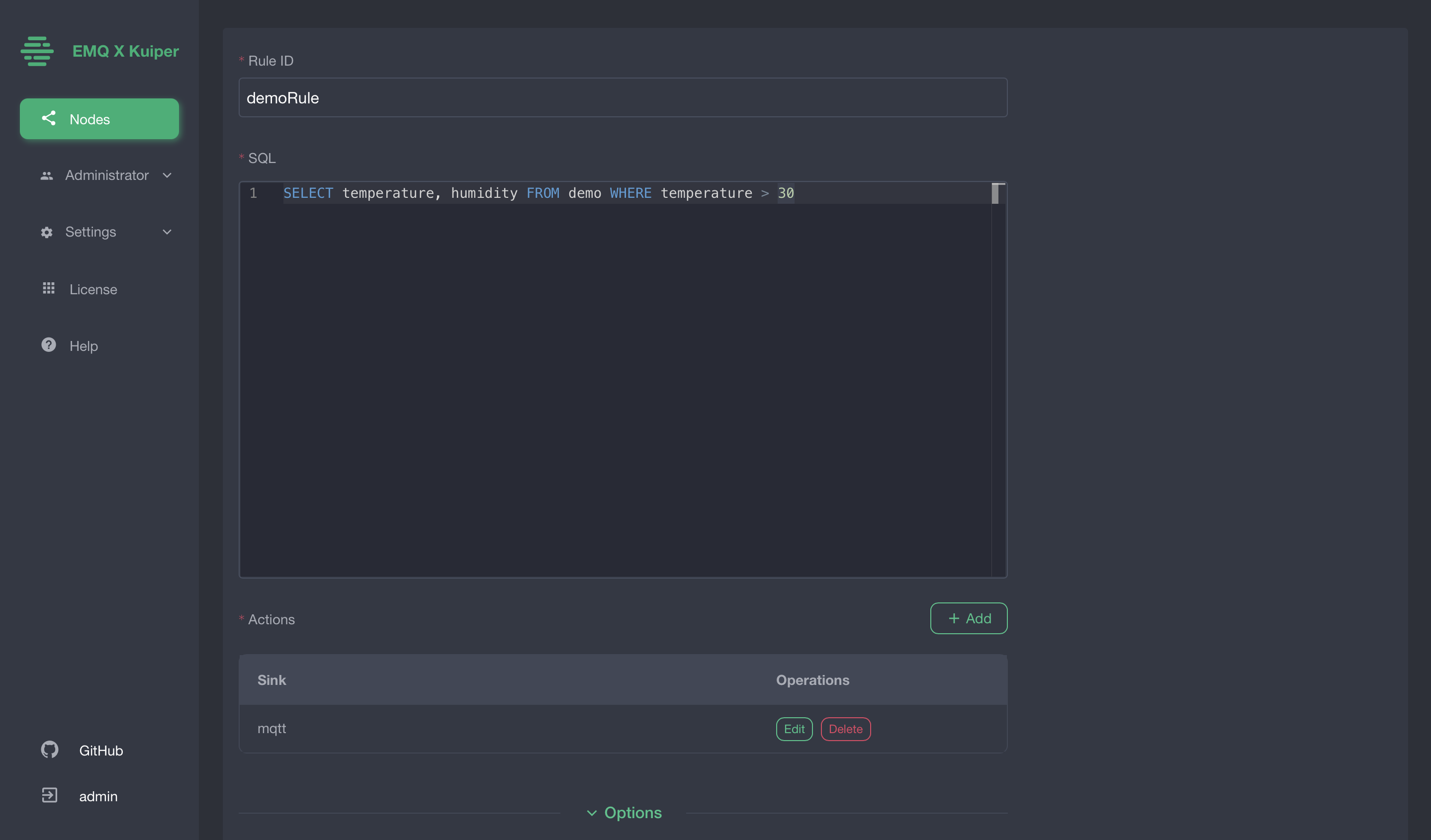Open the Settings menu
This screenshot has height=840, width=1431.
click(x=99, y=232)
